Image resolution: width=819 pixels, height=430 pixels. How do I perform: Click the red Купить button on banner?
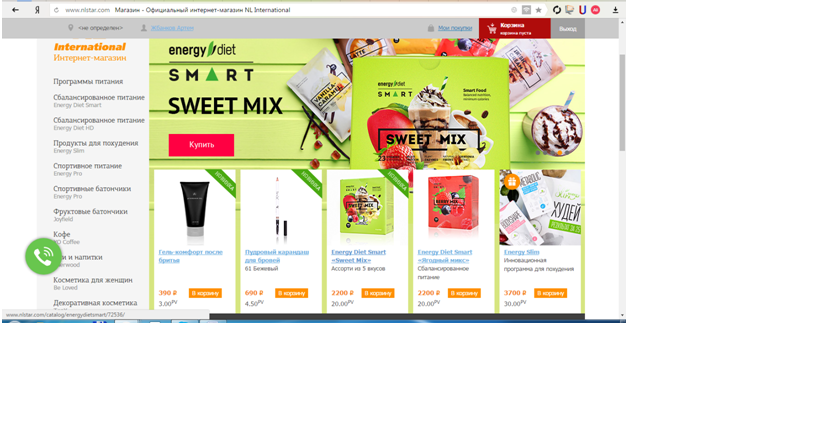click(x=201, y=145)
